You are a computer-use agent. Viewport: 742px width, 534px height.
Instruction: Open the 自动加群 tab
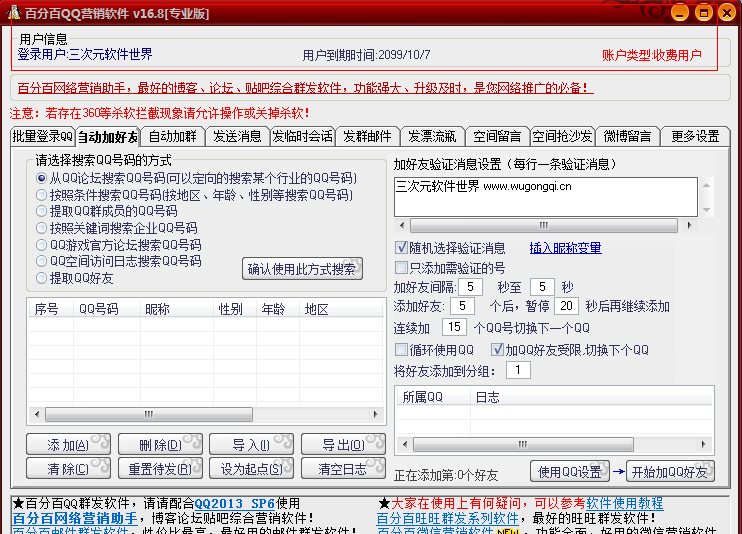tap(172, 136)
